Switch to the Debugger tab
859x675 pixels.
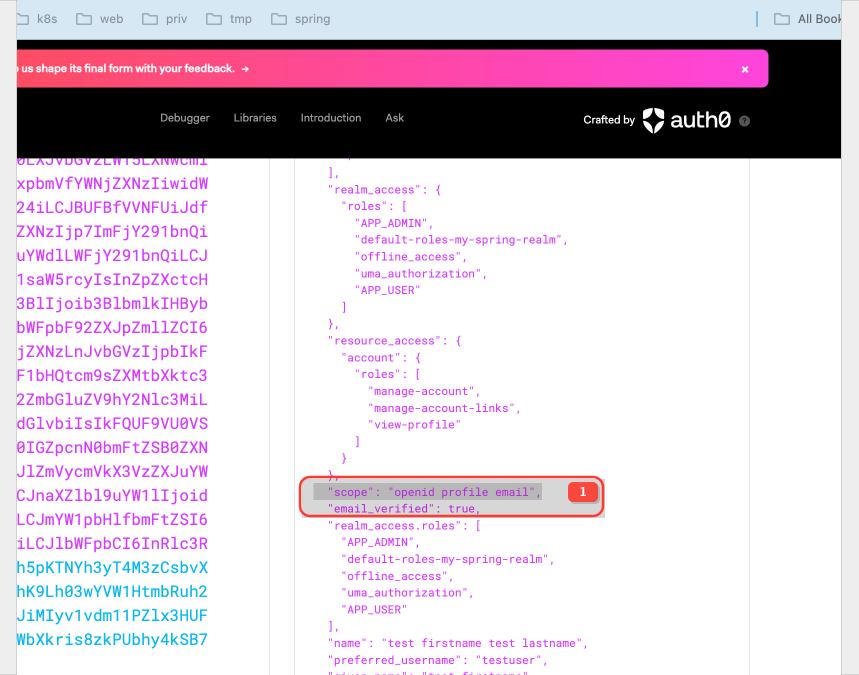[184, 118]
